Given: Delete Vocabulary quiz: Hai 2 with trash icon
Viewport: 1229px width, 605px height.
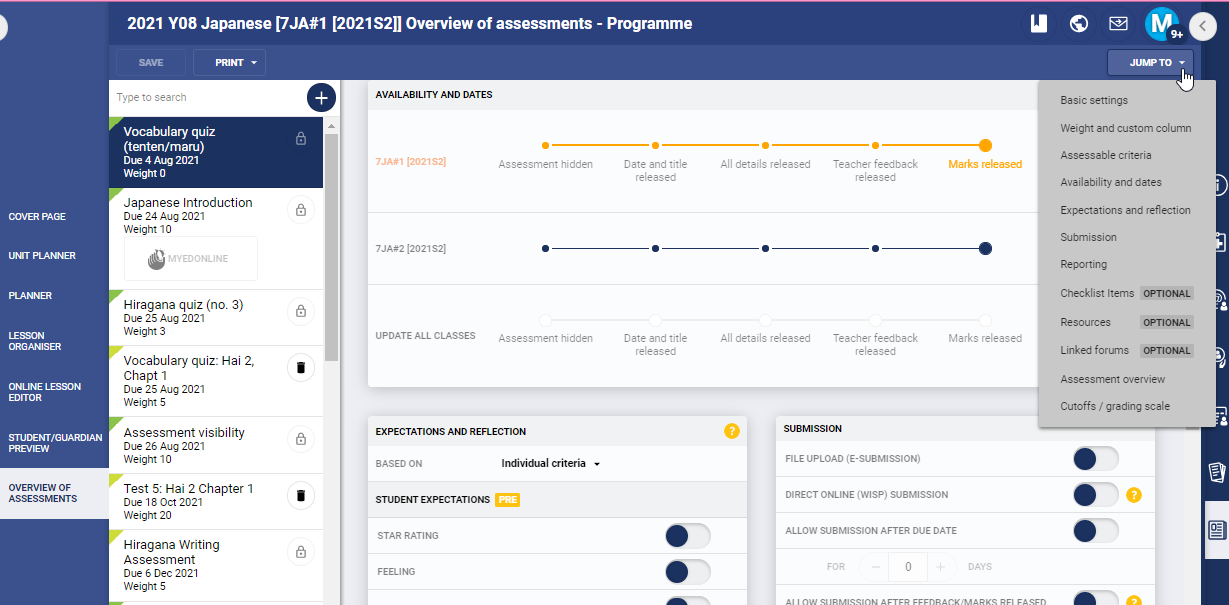Looking at the screenshot, I should [x=300, y=368].
